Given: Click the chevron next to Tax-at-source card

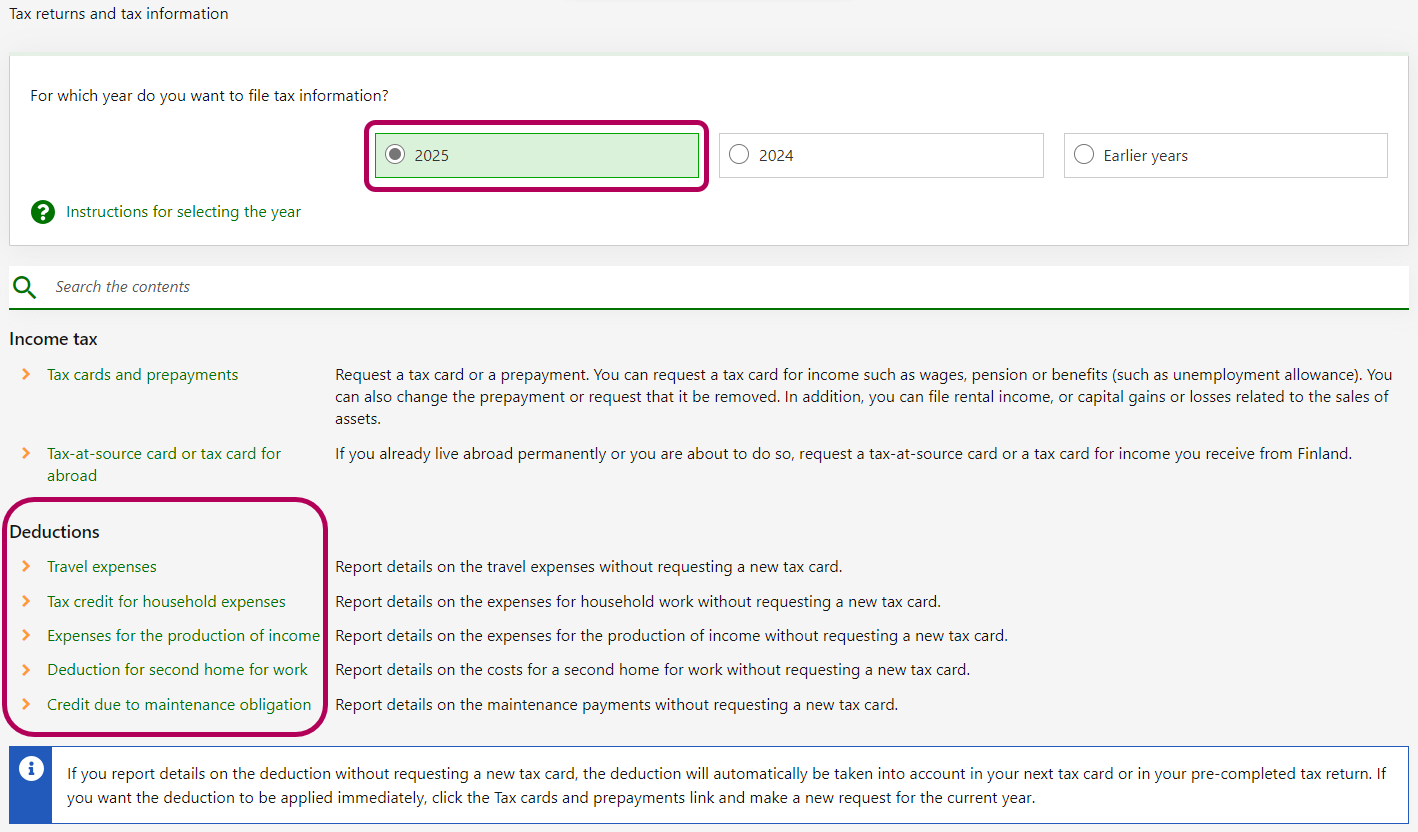Looking at the screenshot, I should click(26, 454).
